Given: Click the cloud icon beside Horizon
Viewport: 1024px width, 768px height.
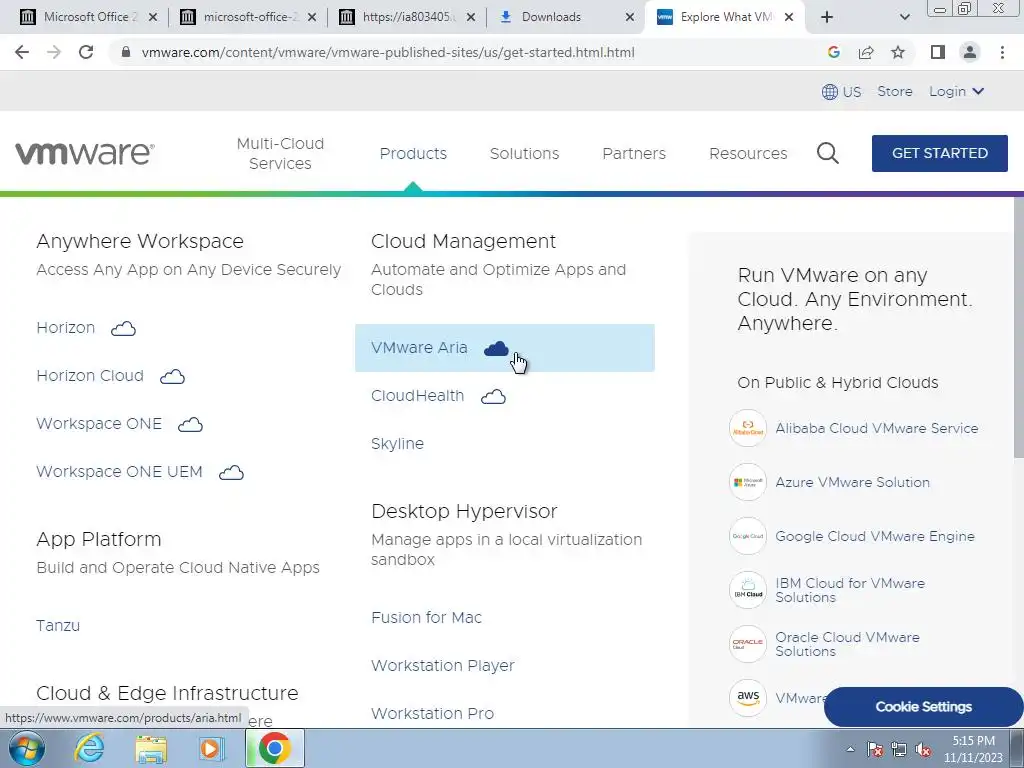Looking at the screenshot, I should [123, 328].
